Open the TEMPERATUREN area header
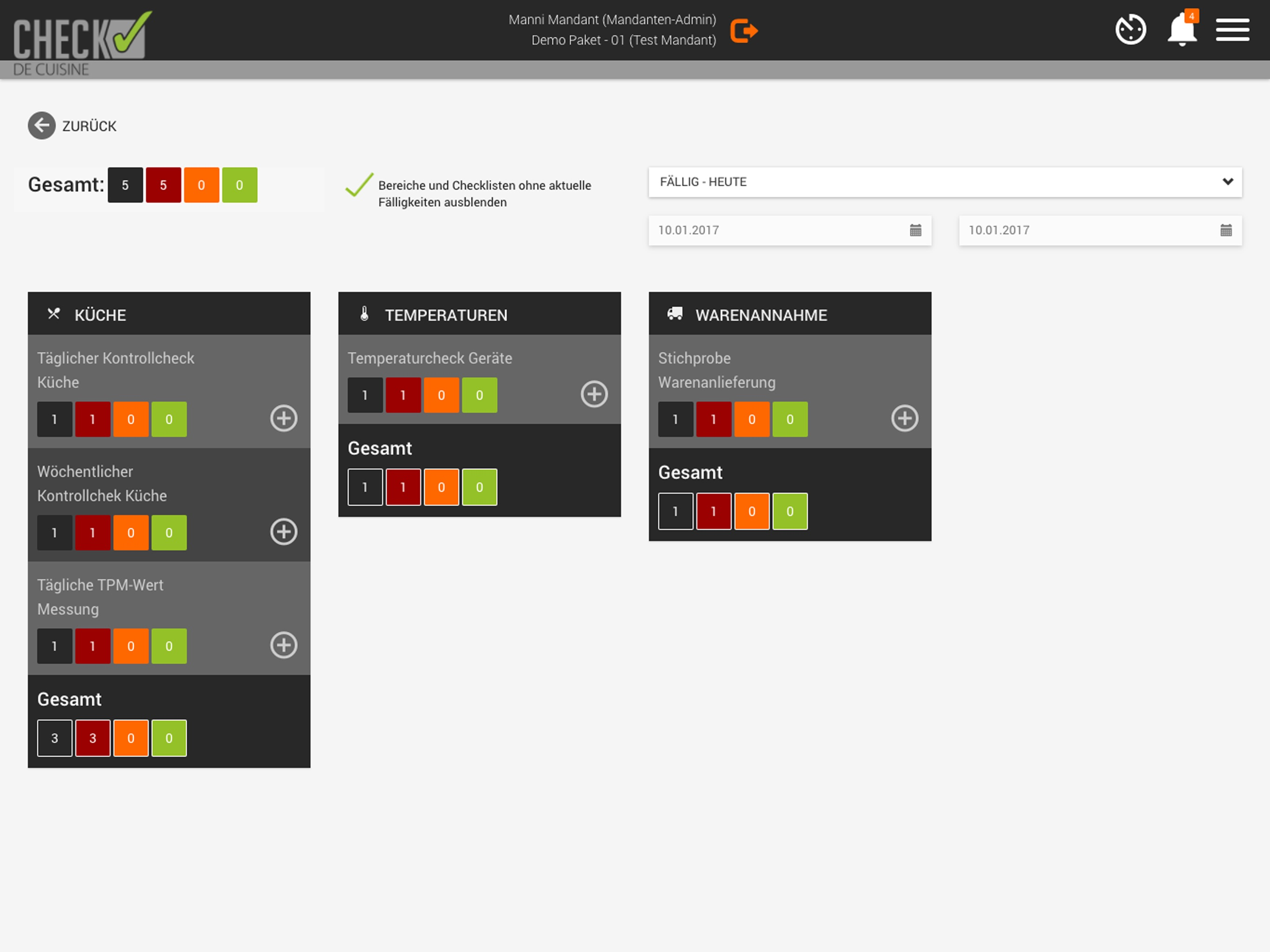1270x952 pixels. [x=479, y=313]
